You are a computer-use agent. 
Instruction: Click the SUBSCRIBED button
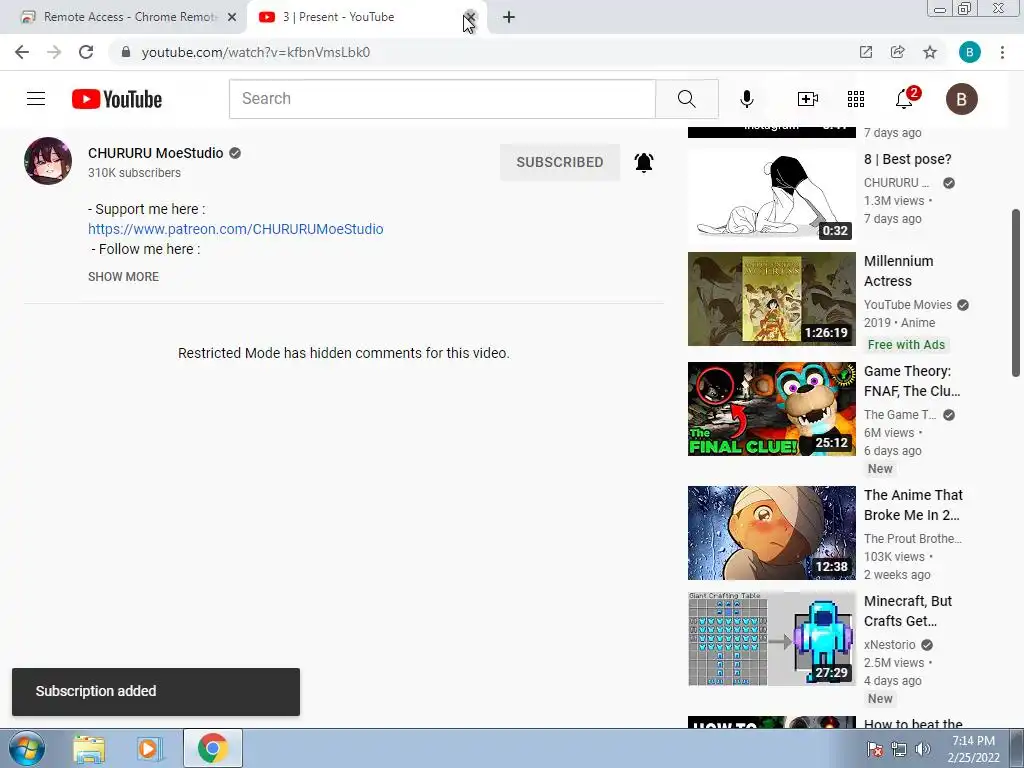click(560, 162)
